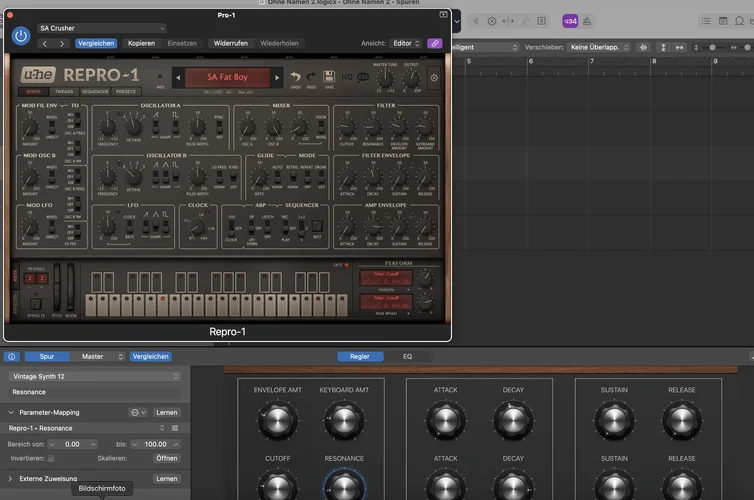Click the Kopieren button
754x500 pixels.
pyautogui.click(x=140, y=44)
